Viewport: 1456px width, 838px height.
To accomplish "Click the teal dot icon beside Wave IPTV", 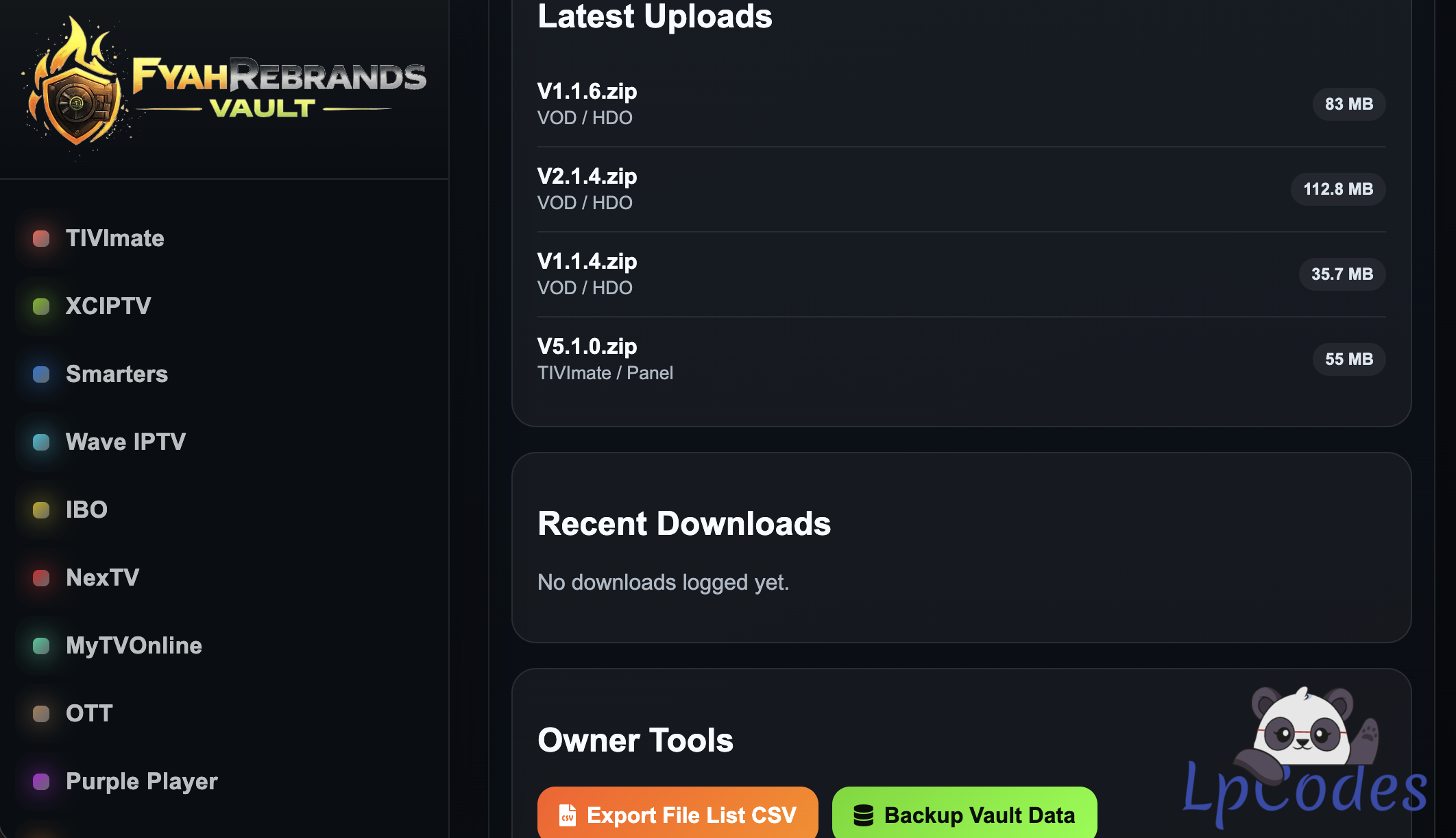I will click(x=41, y=442).
